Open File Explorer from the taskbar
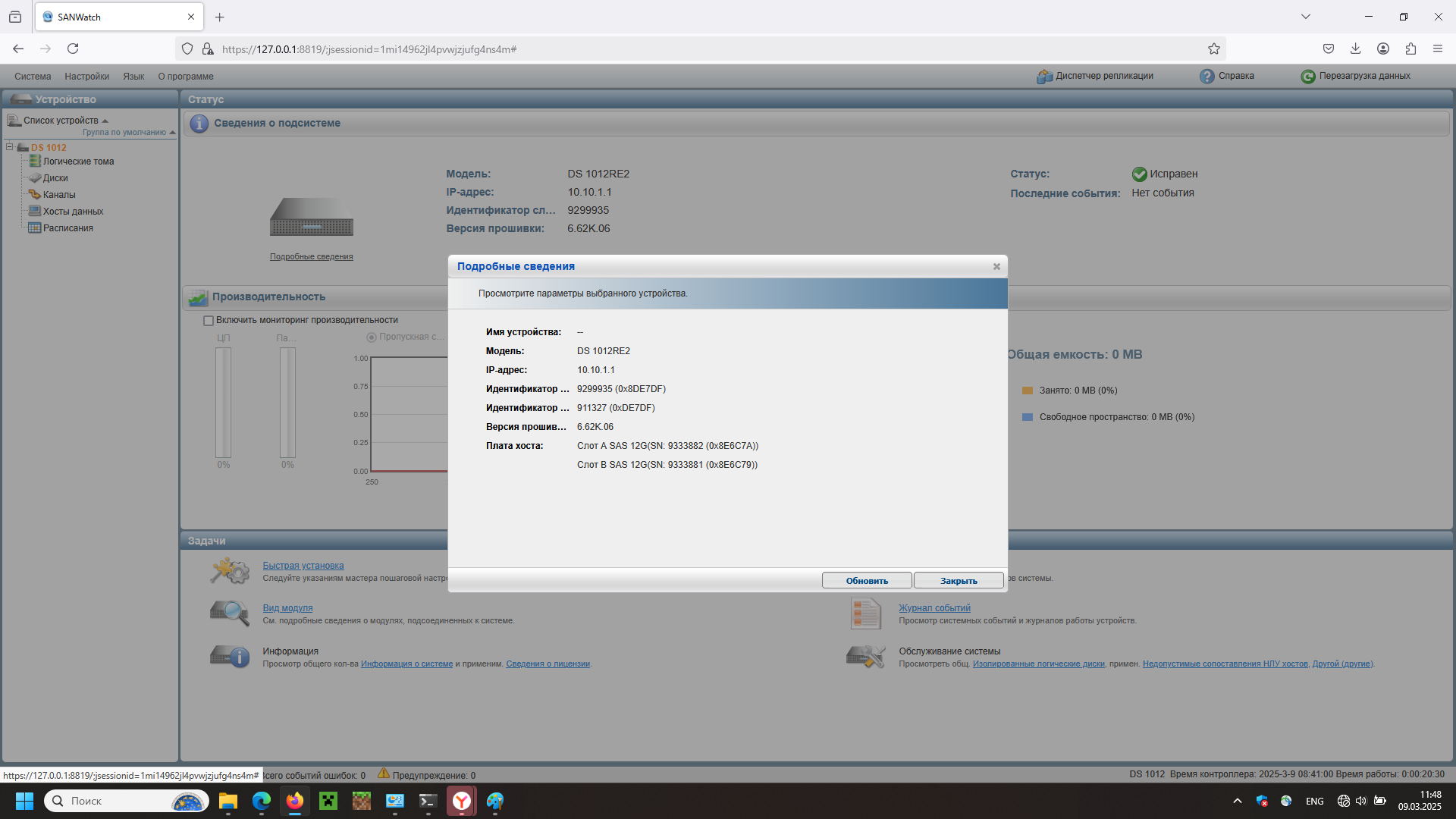The width and height of the screenshot is (1456, 819). click(x=228, y=801)
